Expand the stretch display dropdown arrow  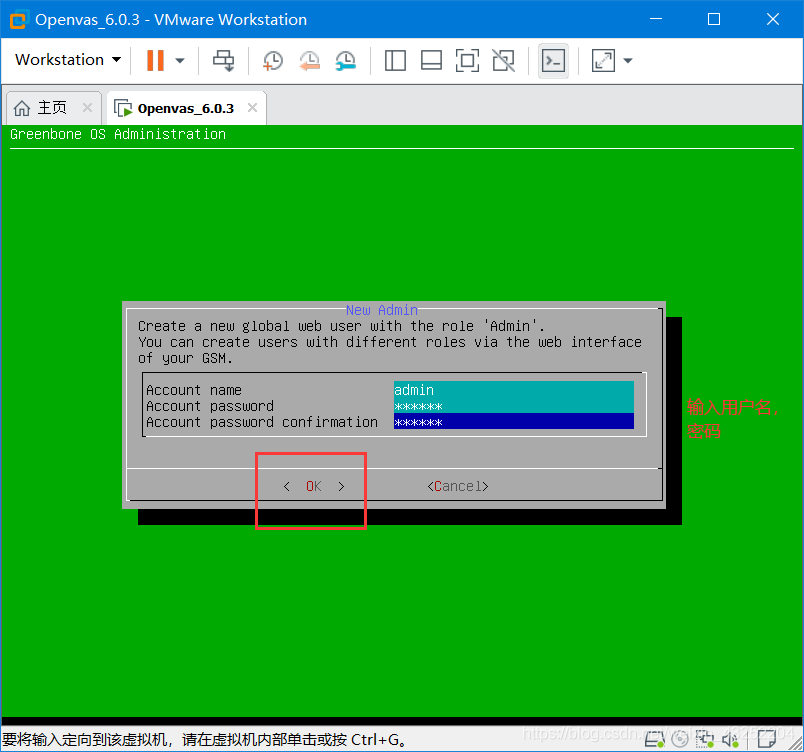(628, 60)
